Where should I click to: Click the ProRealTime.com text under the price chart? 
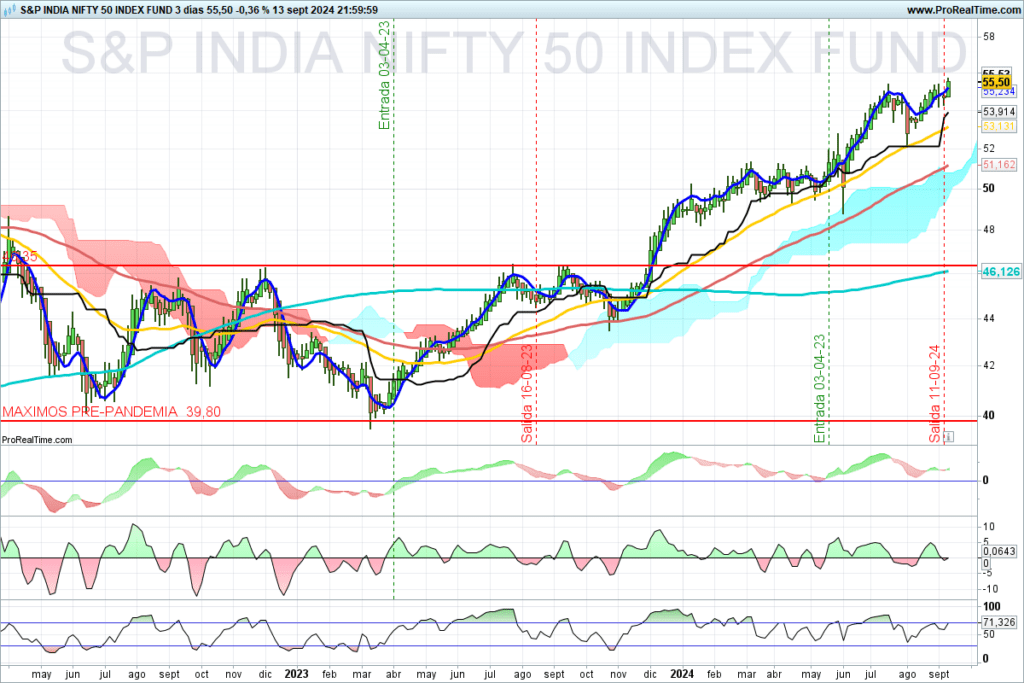tap(37, 440)
